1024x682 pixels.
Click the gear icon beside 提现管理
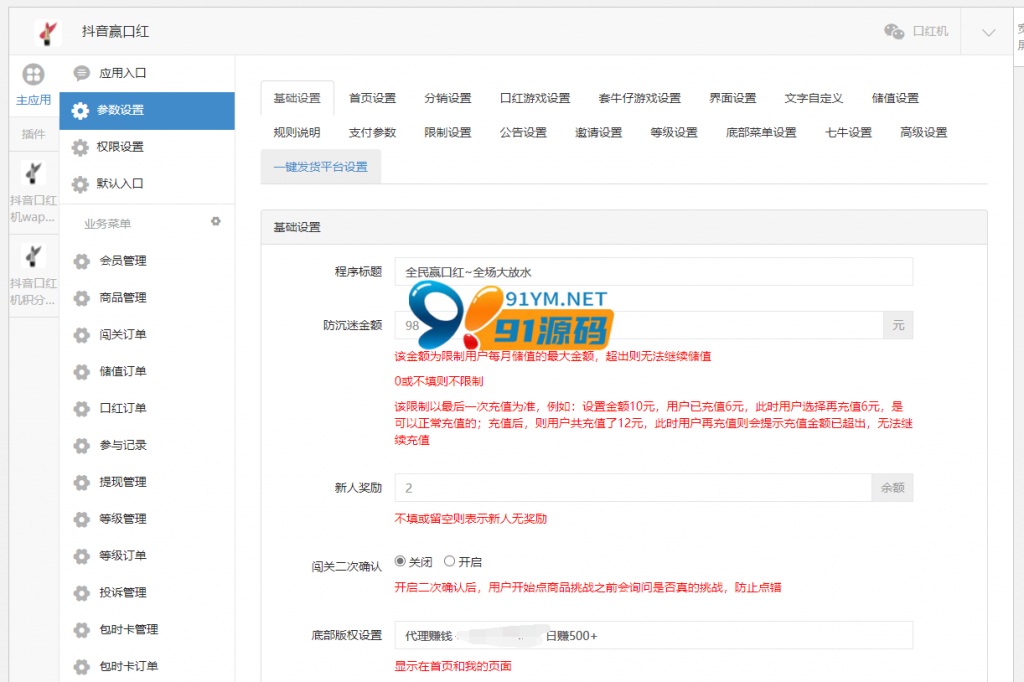pos(82,483)
